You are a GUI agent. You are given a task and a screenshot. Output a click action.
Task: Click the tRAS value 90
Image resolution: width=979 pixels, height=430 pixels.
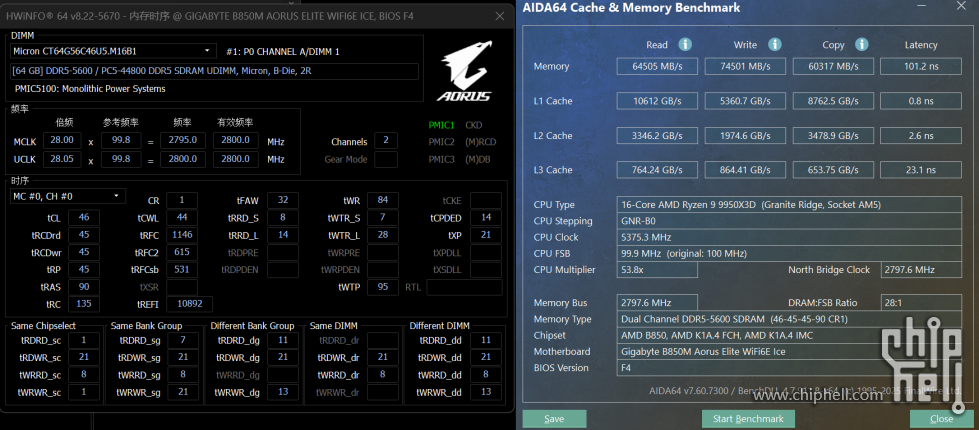tap(84, 287)
